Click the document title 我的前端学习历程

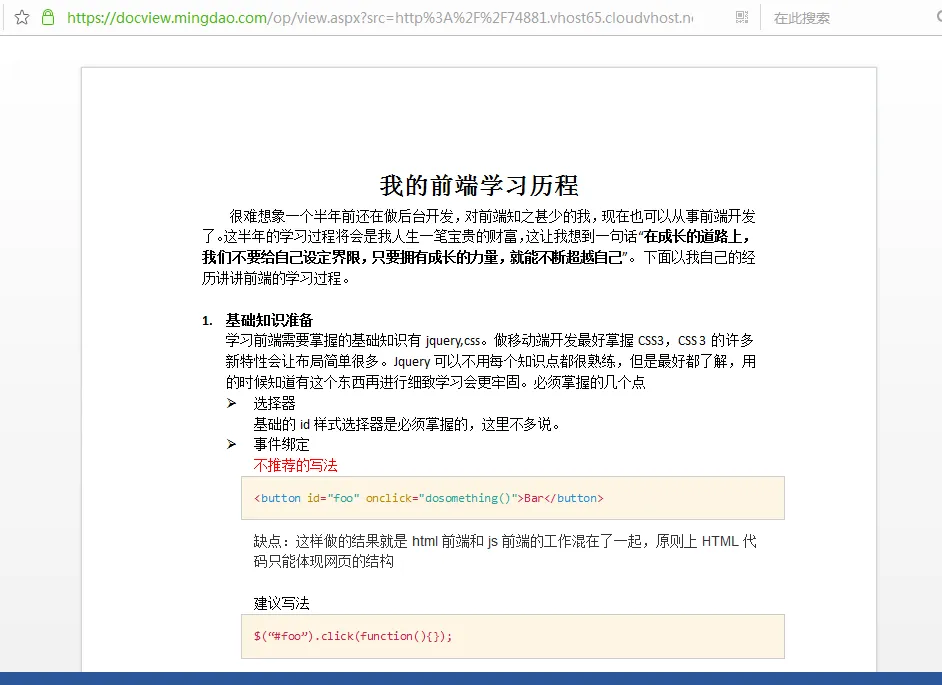click(479, 185)
